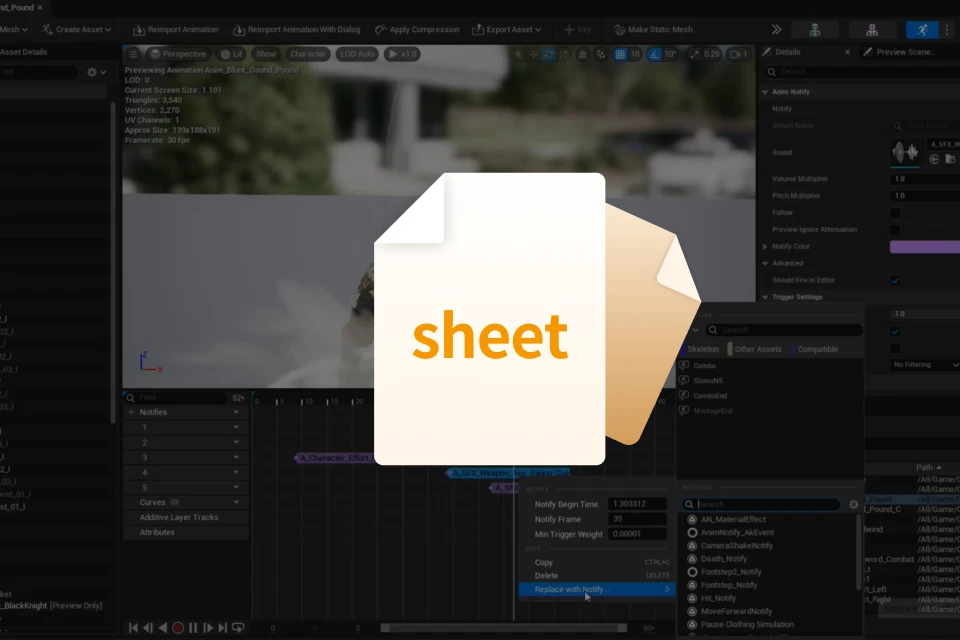Open the Create Asset dropdown

click(x=77, y=29)
